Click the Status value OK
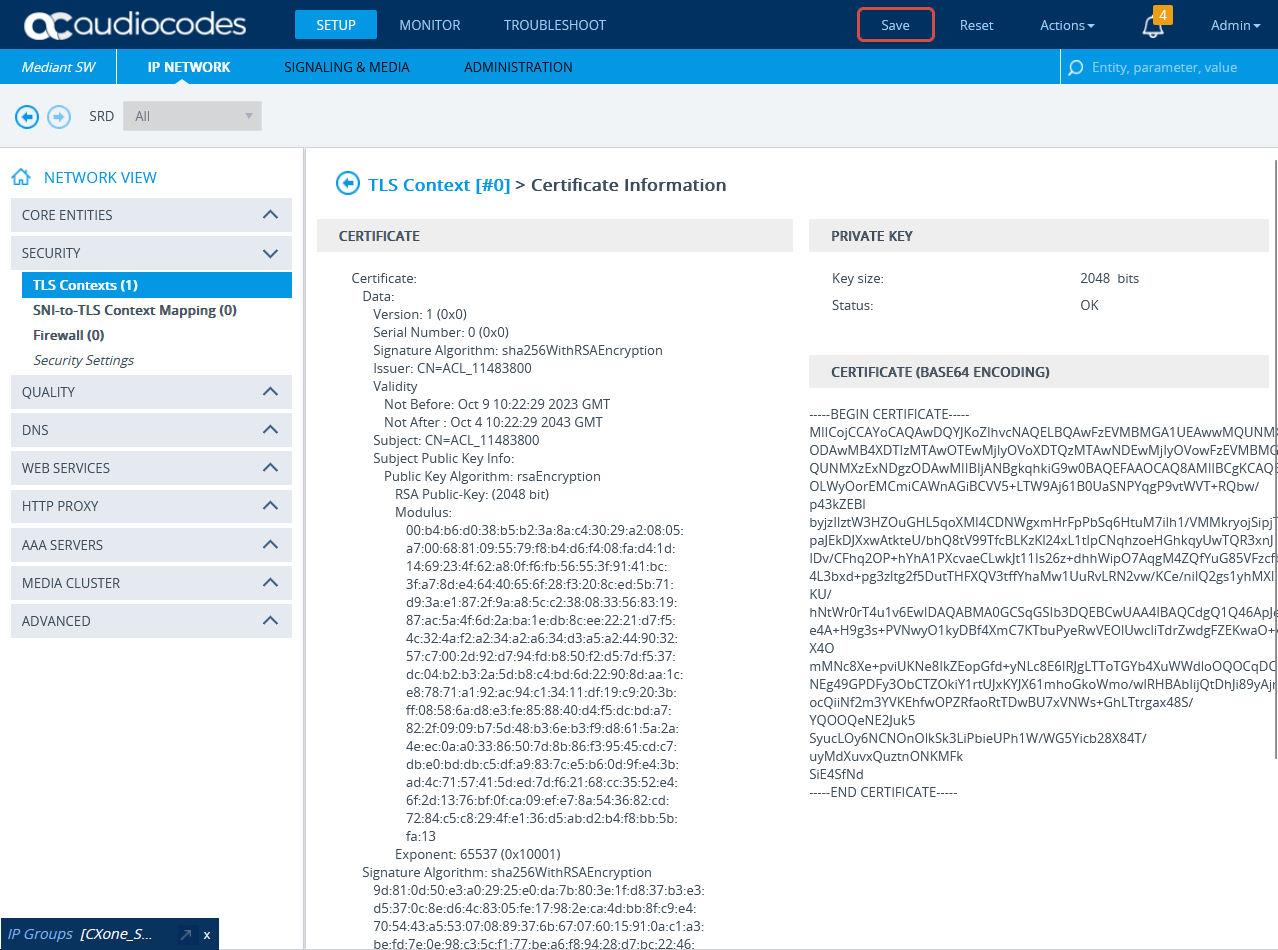 point(1089,305)
